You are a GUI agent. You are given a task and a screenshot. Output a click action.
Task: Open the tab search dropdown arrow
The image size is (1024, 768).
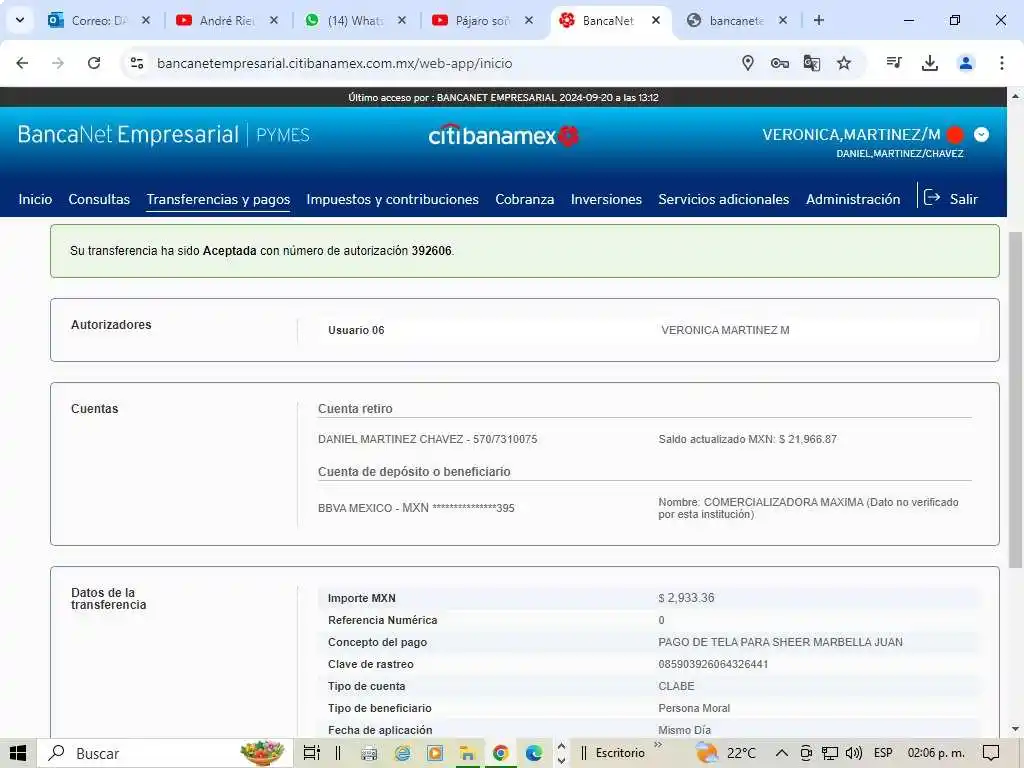tap(19, 20)
